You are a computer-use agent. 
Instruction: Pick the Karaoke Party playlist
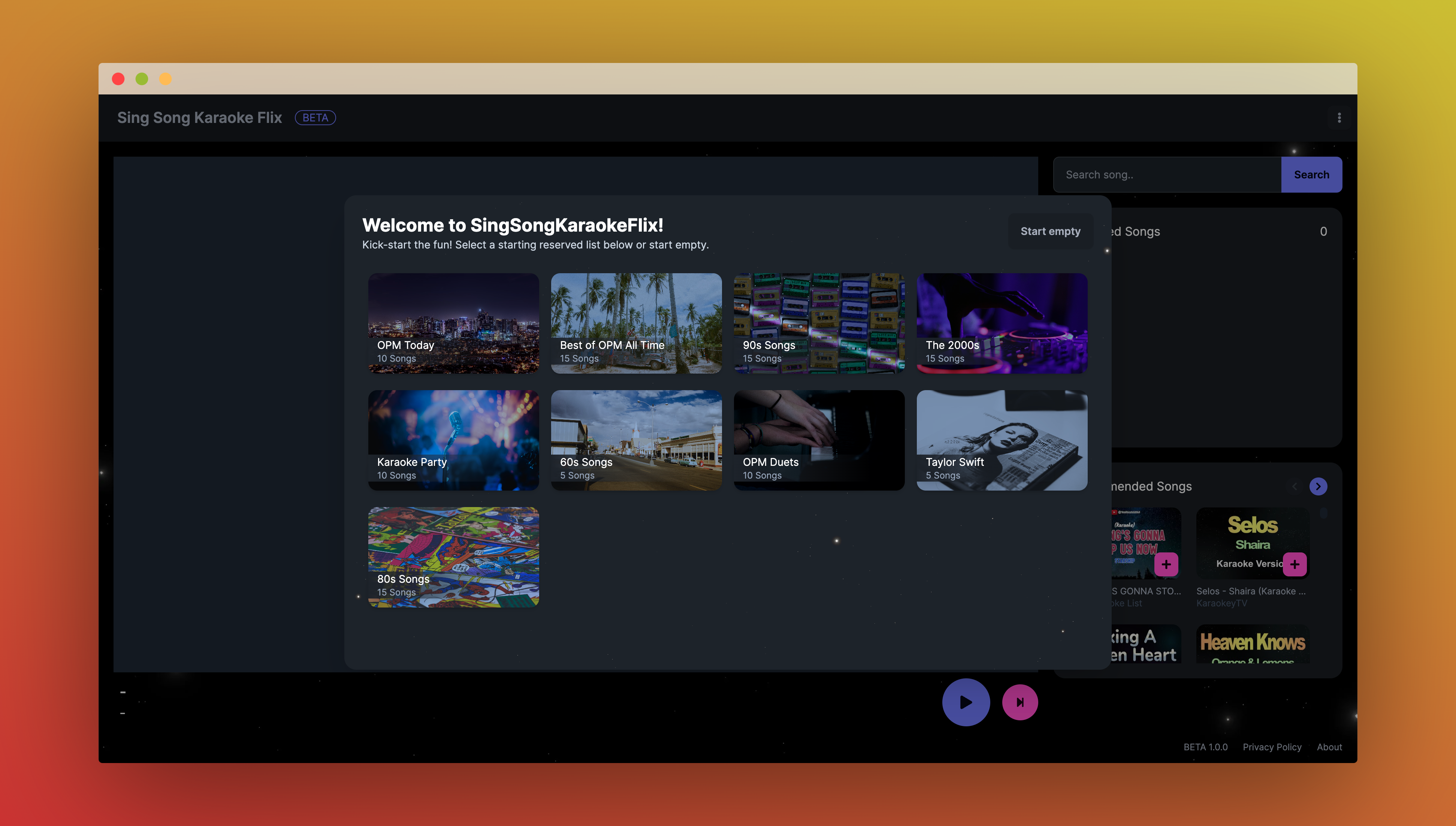point(453,440)
